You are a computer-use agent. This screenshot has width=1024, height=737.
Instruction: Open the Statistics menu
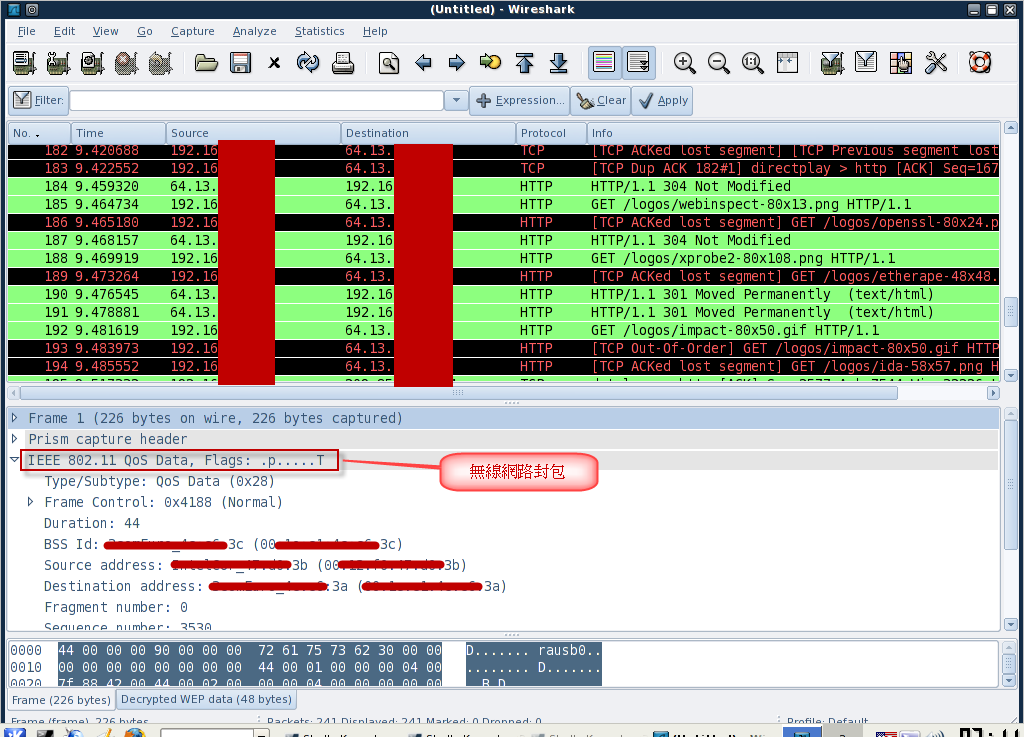tap(319, 31)
